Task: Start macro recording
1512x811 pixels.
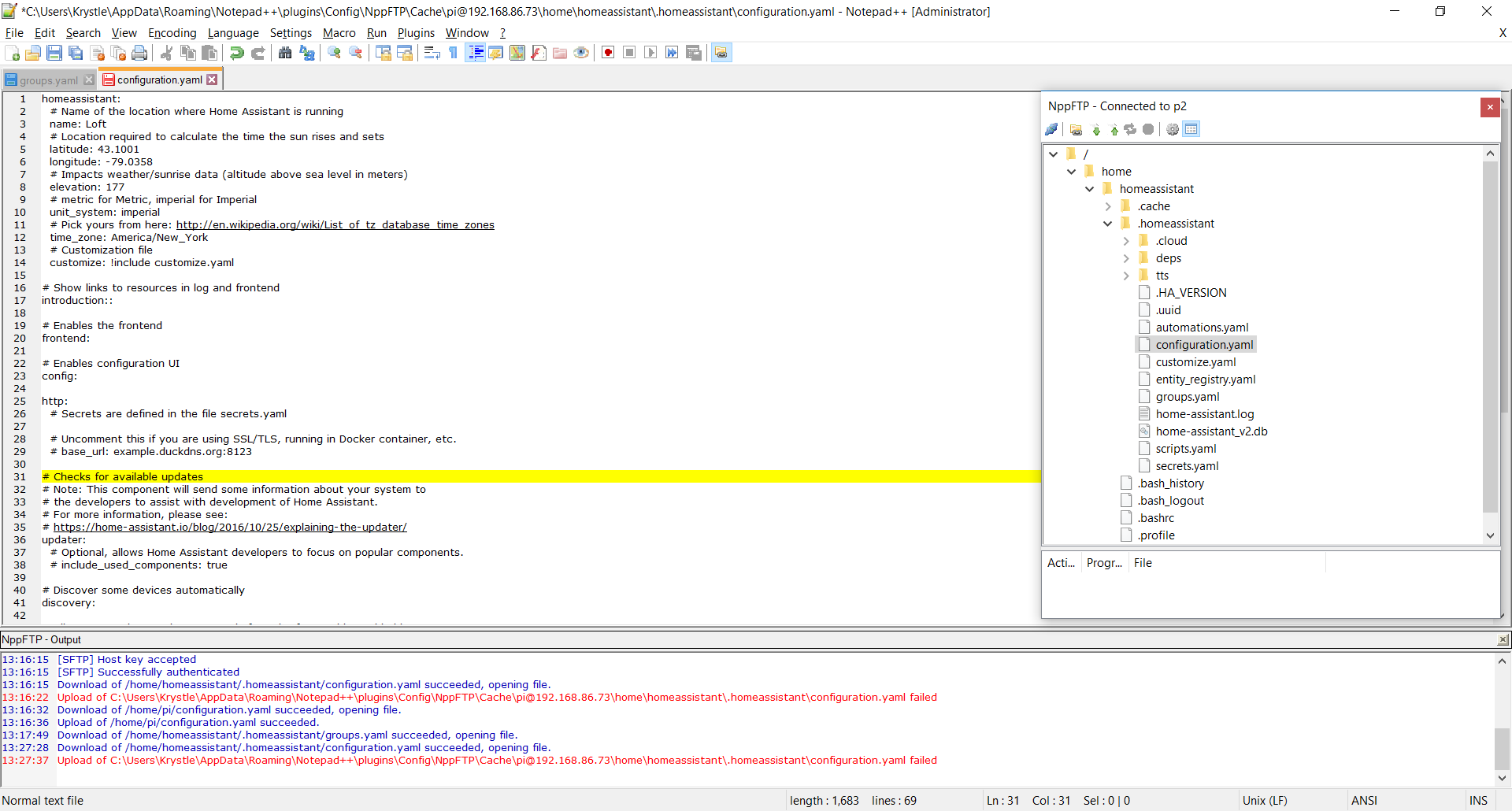Action: point(608,52)
